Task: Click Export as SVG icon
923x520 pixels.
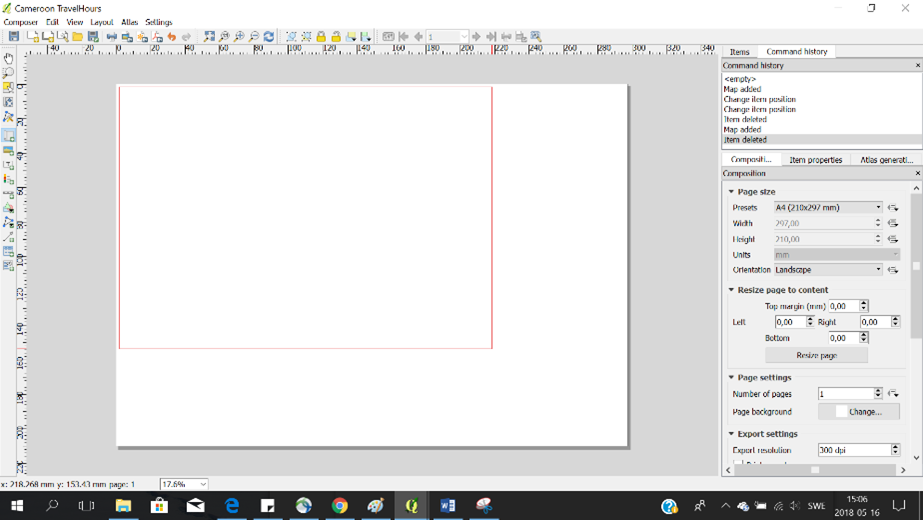Action: click(x=142, y=37)
